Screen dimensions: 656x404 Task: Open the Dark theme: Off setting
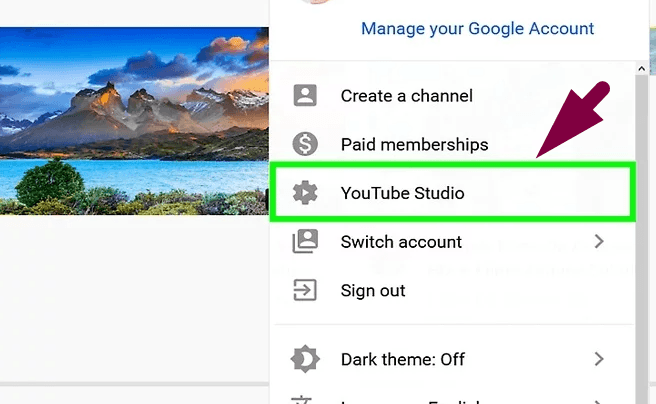453,359
